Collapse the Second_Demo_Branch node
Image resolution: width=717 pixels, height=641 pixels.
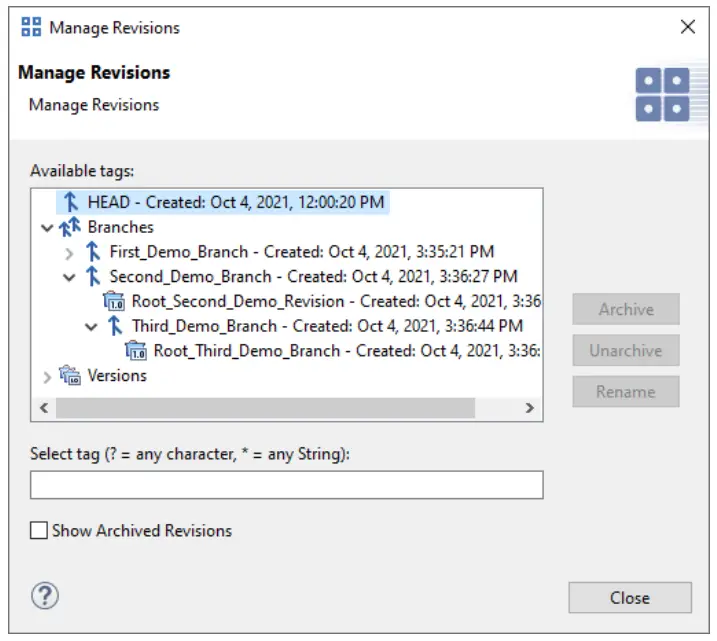tap(68, 277)
